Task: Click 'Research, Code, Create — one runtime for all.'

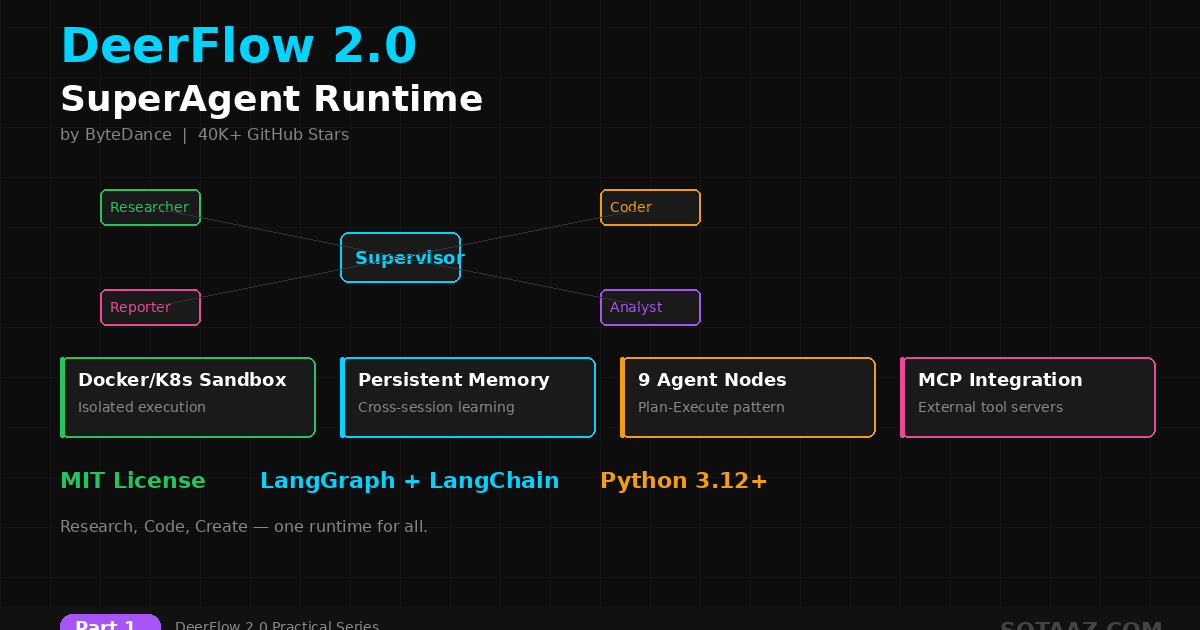Action: point(244,527)
